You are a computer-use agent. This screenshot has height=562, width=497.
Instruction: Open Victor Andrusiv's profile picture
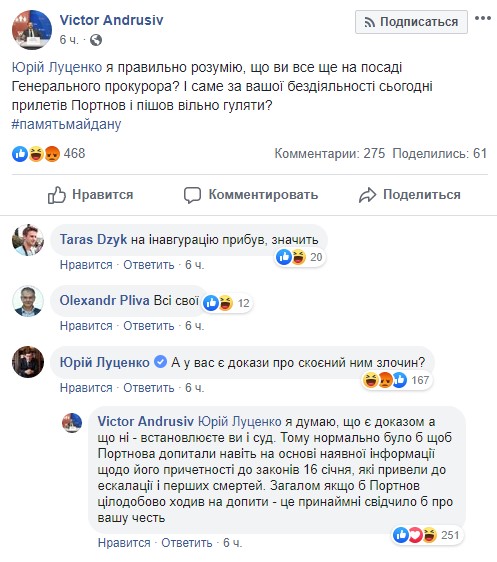[x=32, y=29]
